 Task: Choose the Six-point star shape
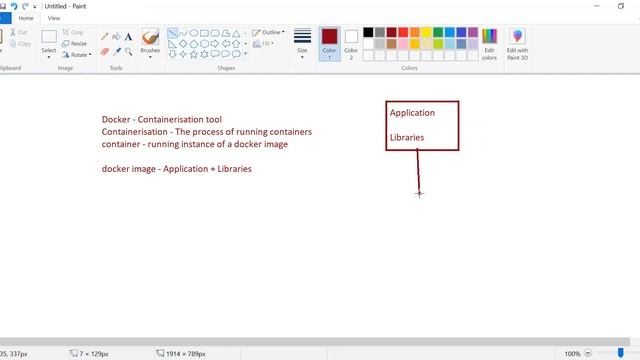(204, 54)
